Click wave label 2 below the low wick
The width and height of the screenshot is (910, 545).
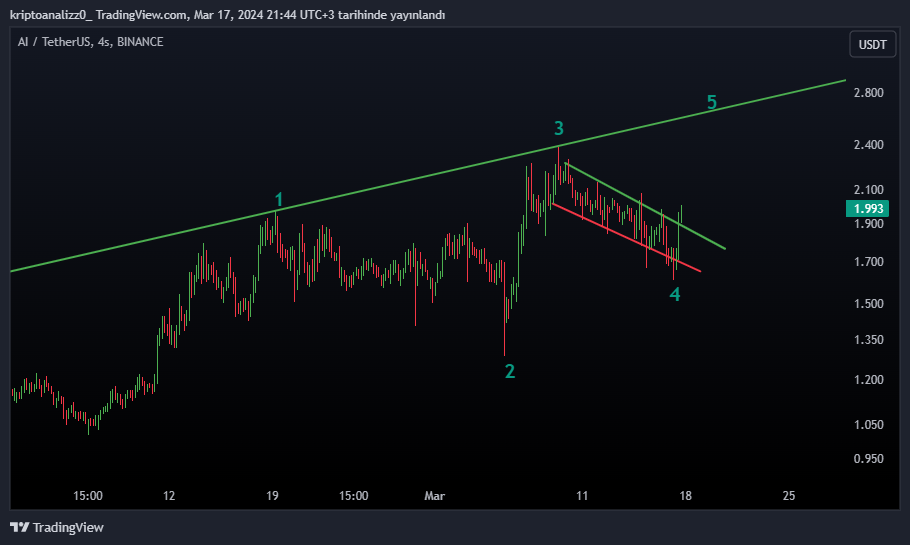[510, 371]
